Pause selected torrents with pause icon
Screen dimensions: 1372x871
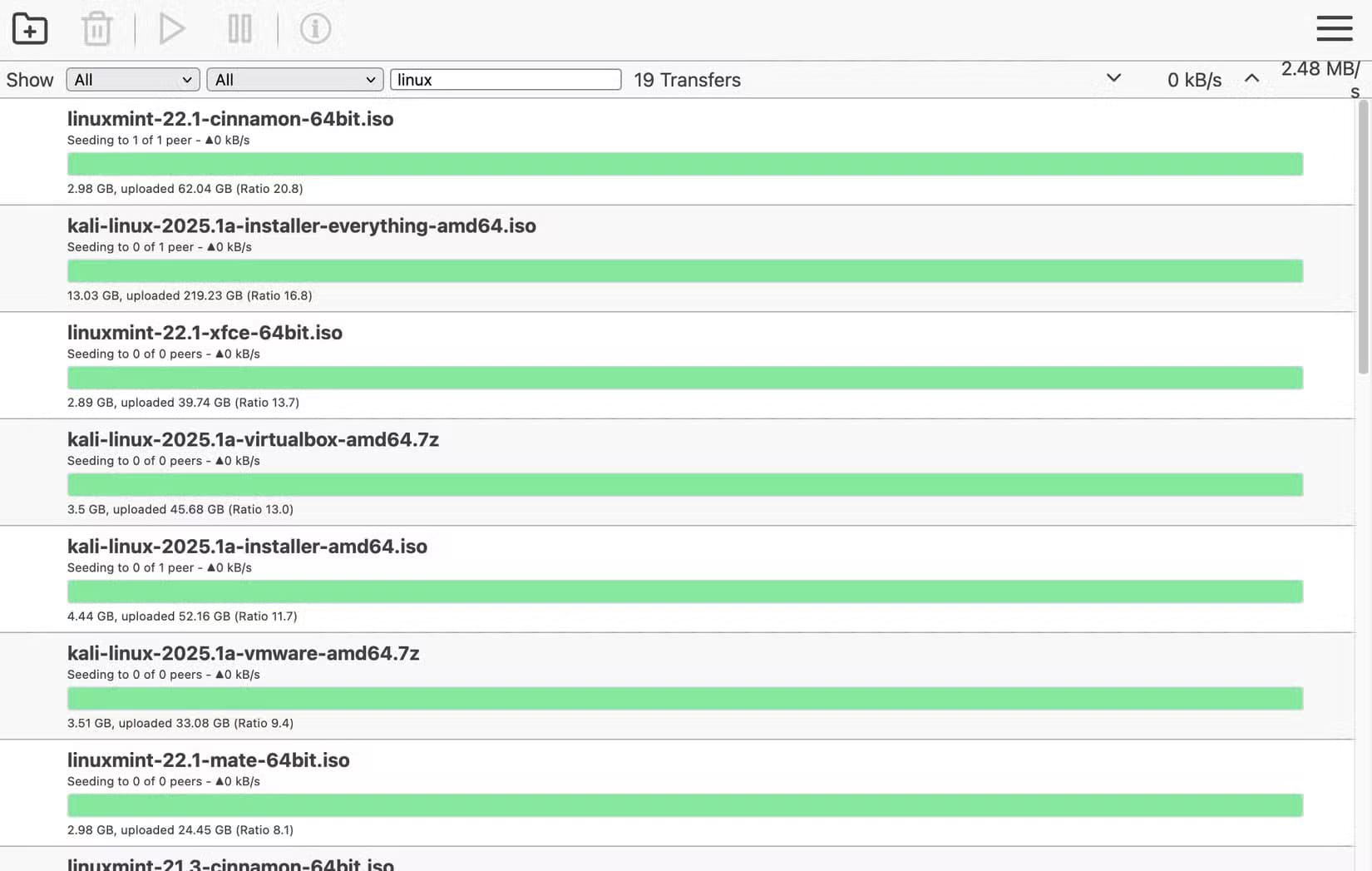(240, 29)
